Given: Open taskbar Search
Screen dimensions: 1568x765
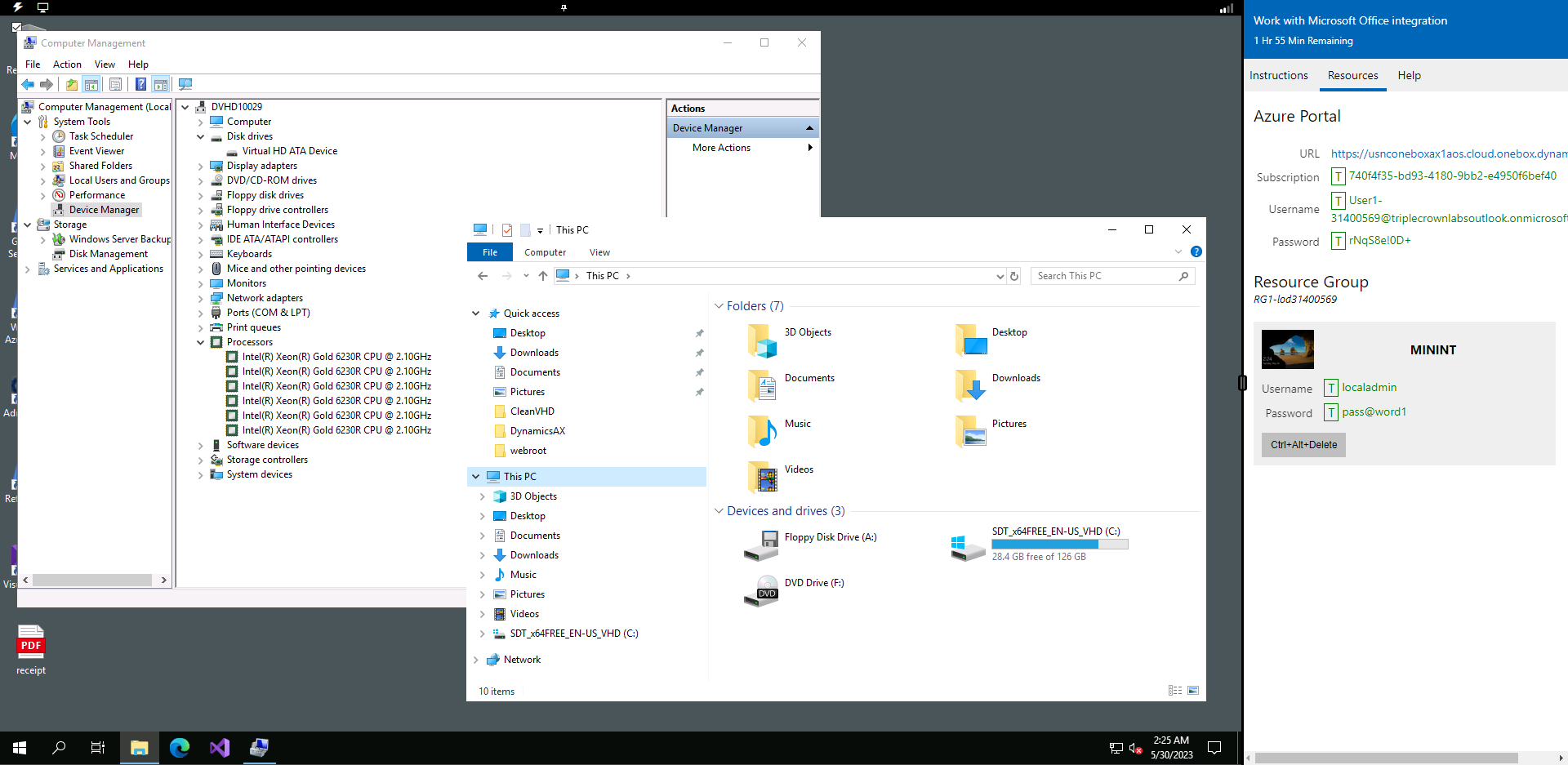Looking at the screenshot, I should [59, 747].
